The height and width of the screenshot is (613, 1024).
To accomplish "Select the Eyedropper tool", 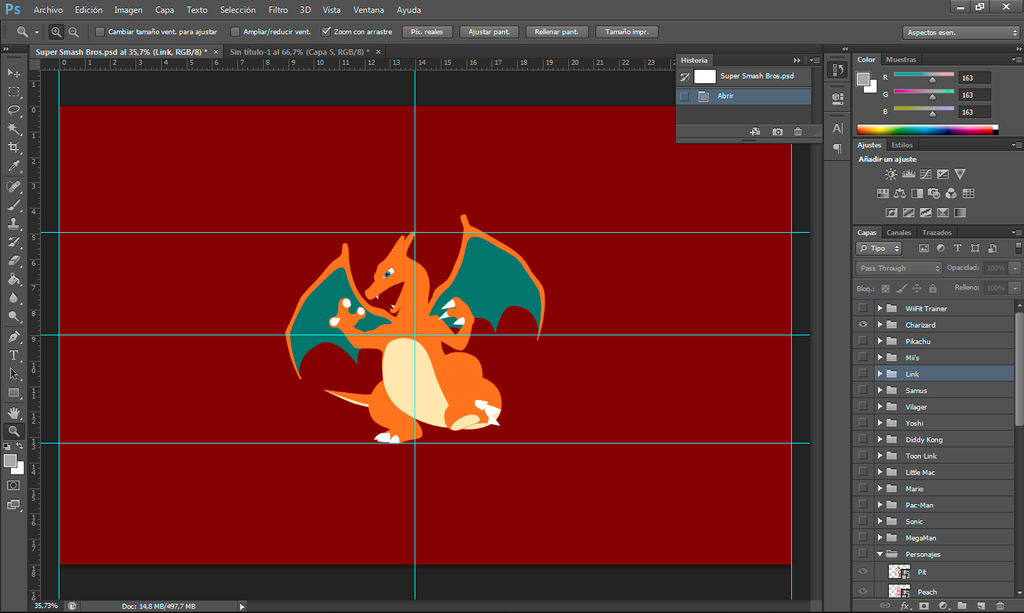I will (13, 166).
